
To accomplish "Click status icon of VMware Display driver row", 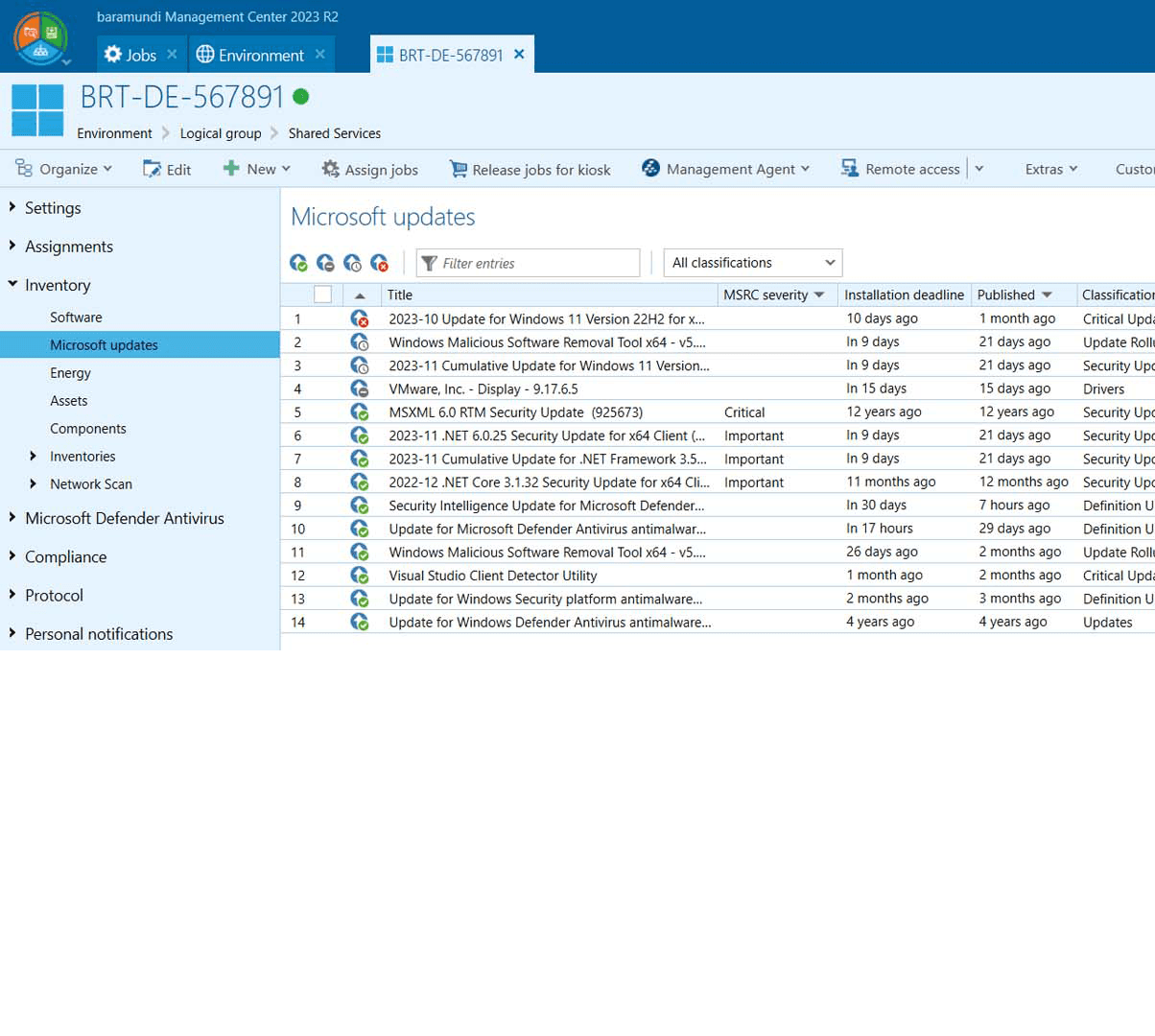I will coord(360,388).
